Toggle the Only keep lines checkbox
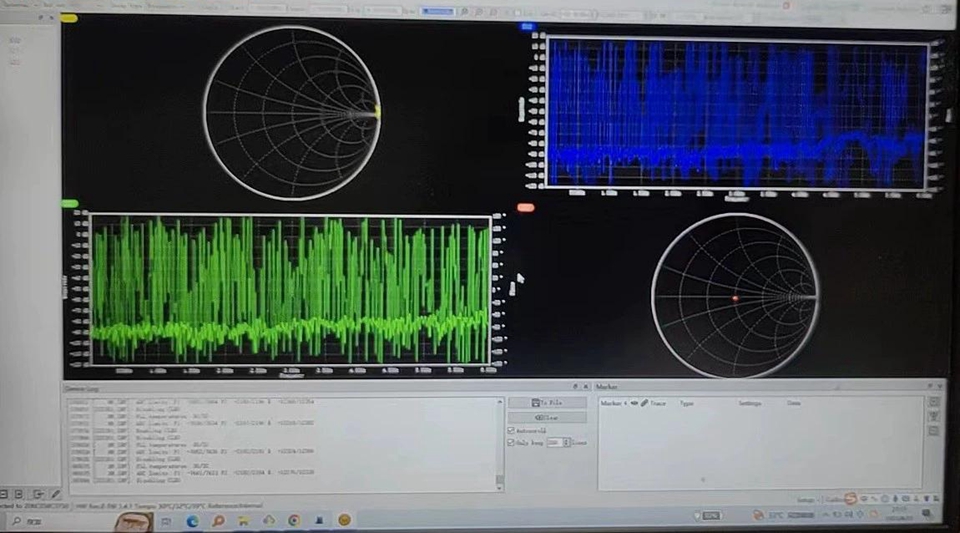 512,441
